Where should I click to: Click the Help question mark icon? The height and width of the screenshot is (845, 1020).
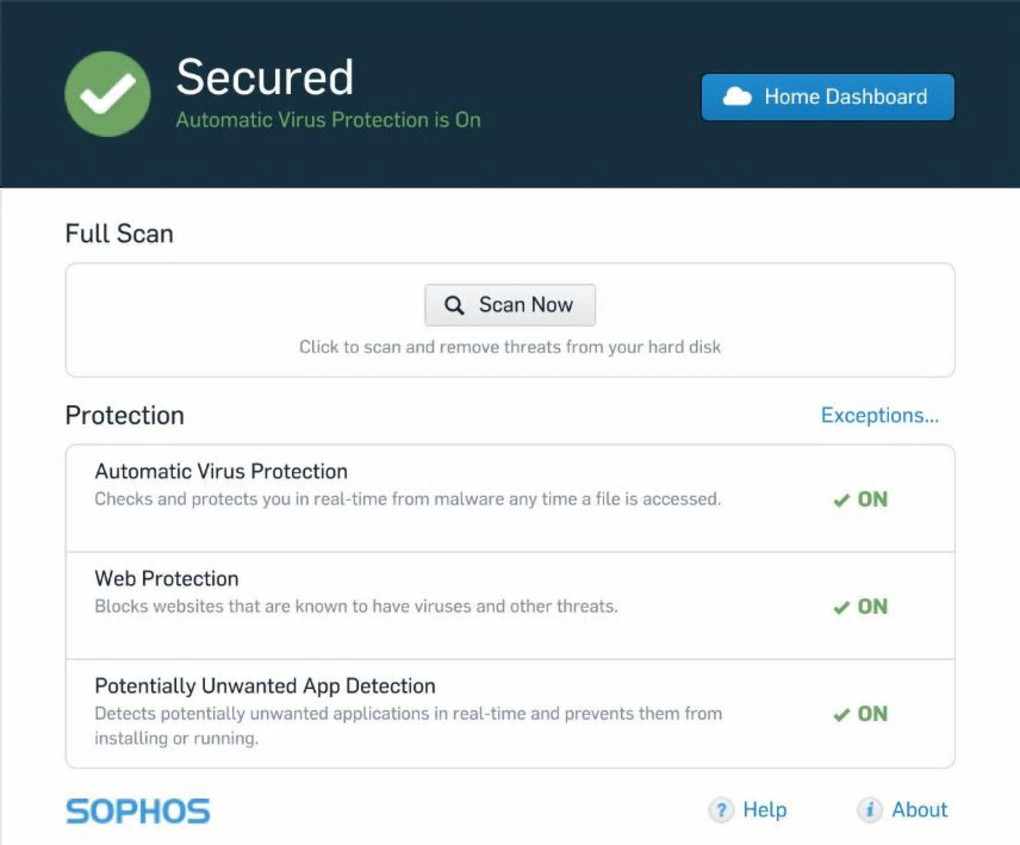tap(721, 810)
